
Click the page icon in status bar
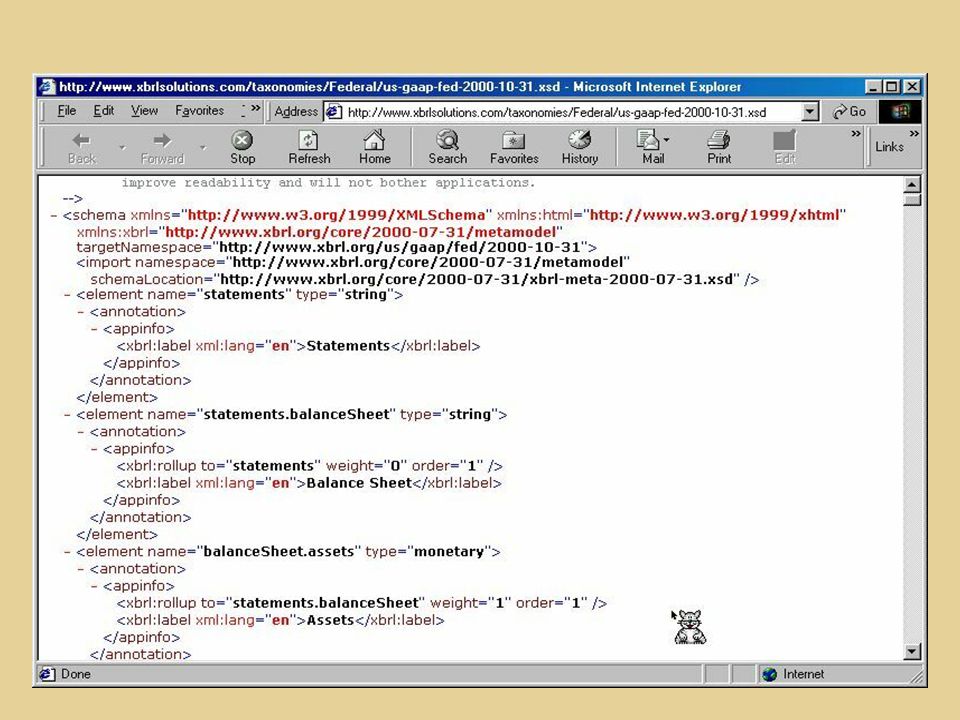tap(47, 674)
